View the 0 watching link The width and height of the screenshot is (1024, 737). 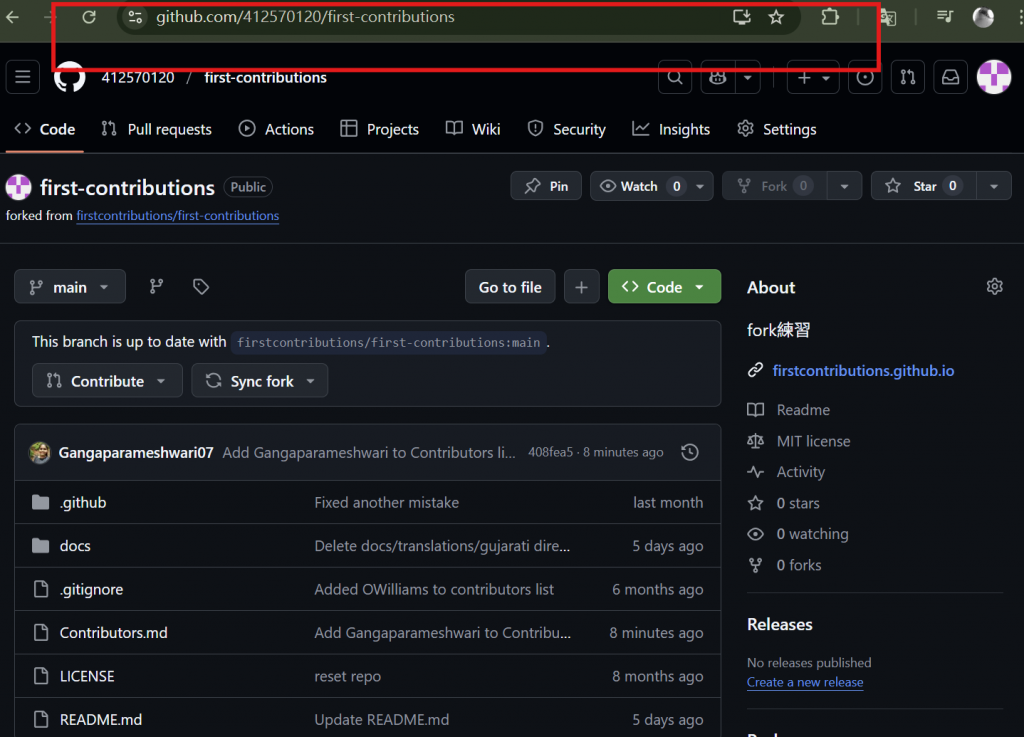coord(812,534)
